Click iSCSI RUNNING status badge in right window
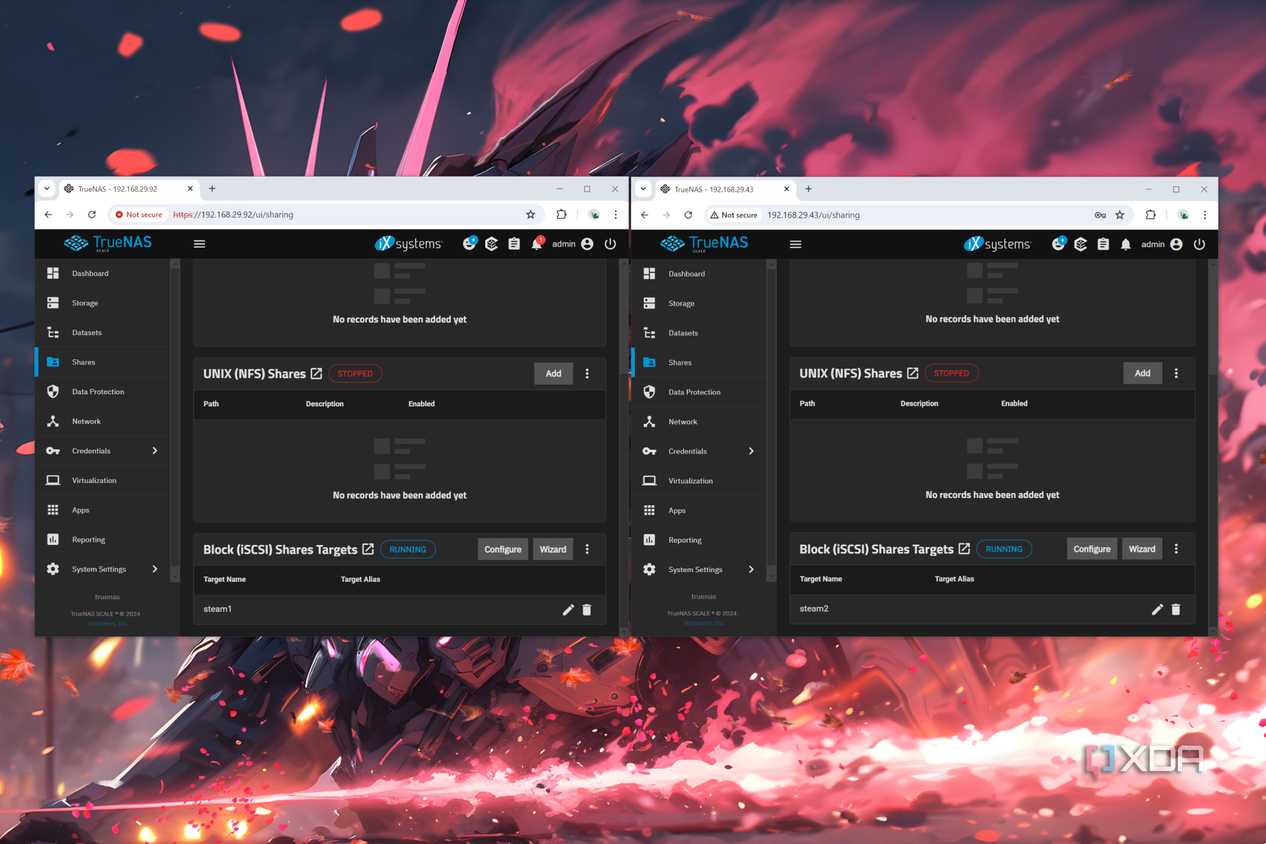The height and width of the screenshot is (844, 1266). (1004, 549)
